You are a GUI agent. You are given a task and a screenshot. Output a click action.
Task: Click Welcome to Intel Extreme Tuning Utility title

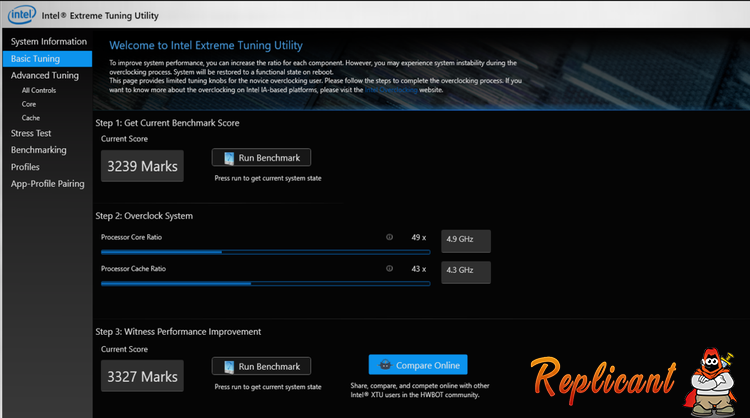[206, 45]
